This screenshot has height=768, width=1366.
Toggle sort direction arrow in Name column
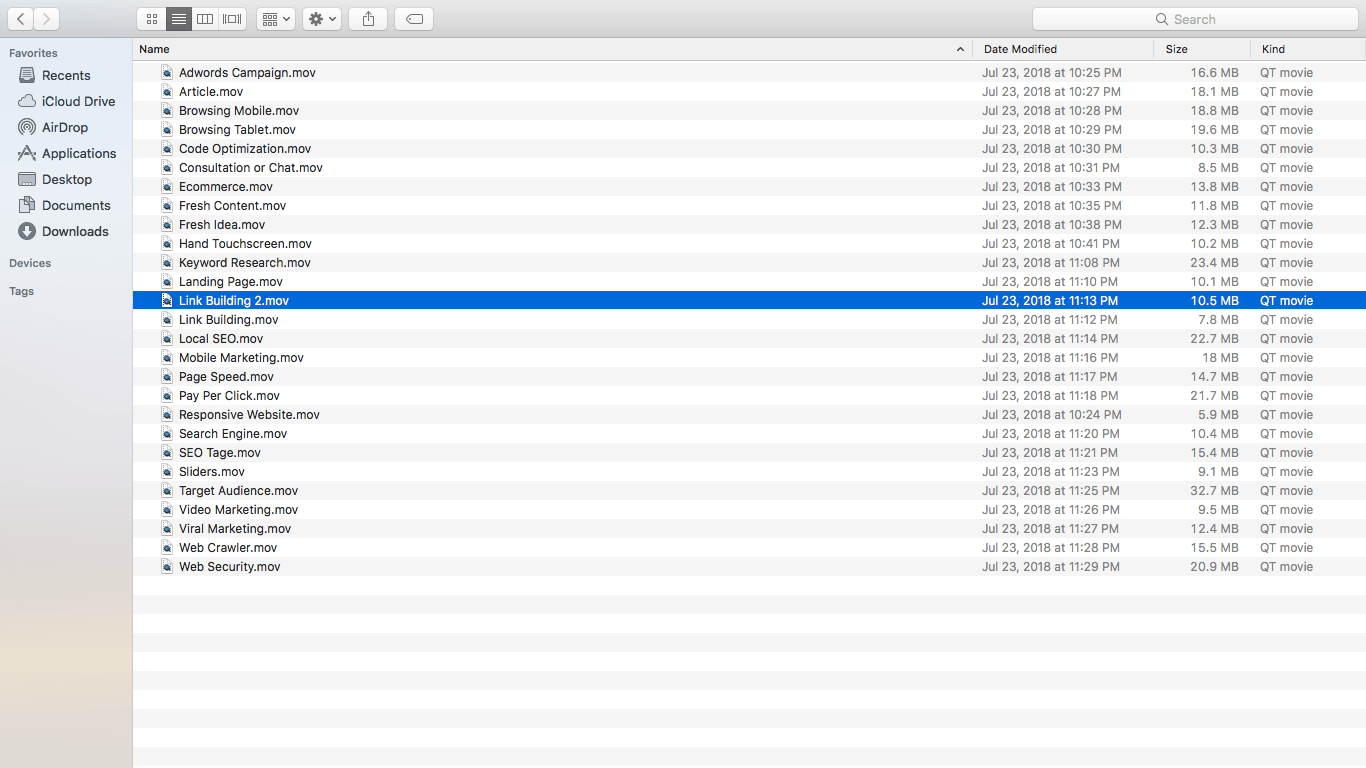tap(960, 49)
